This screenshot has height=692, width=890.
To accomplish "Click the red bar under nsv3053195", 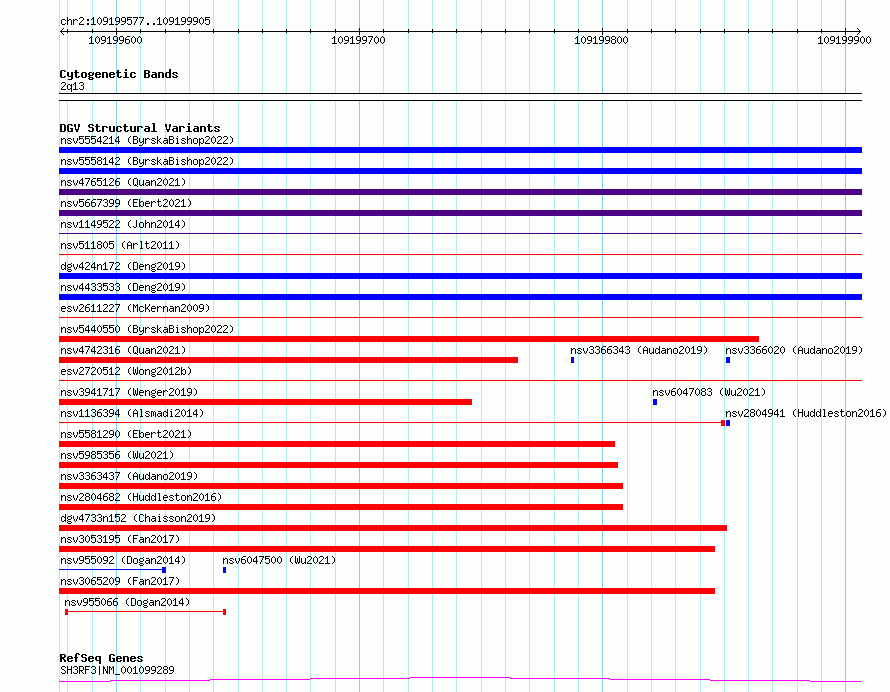I will click(x=387, y=549).
